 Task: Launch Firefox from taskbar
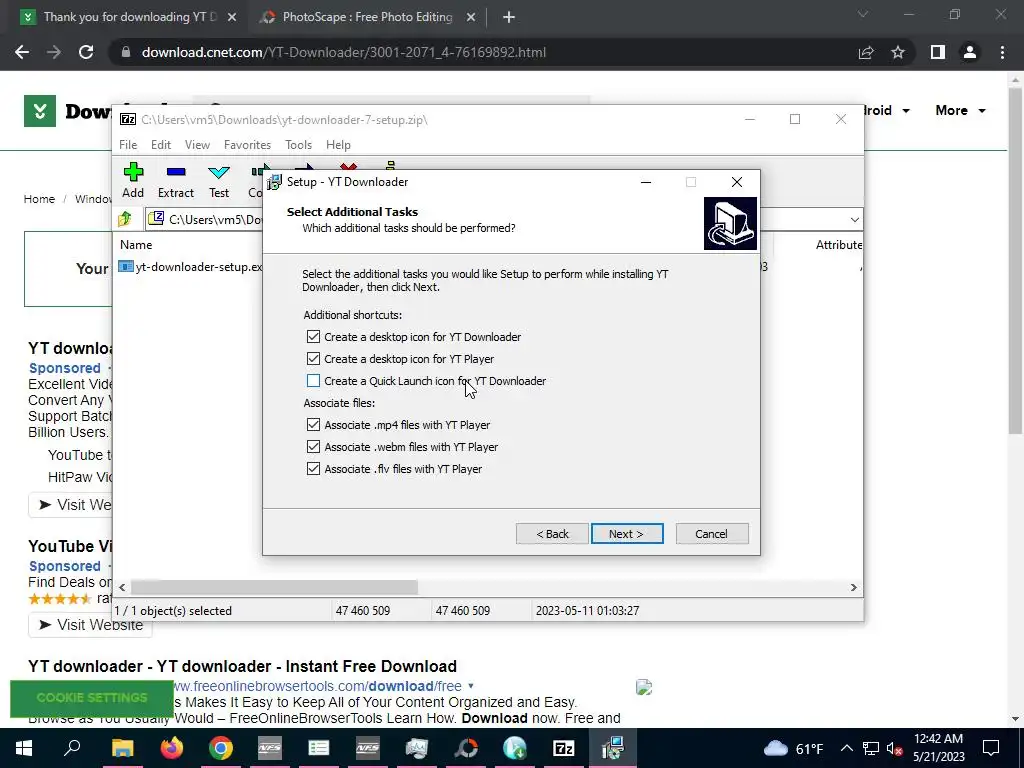point(172,748)
